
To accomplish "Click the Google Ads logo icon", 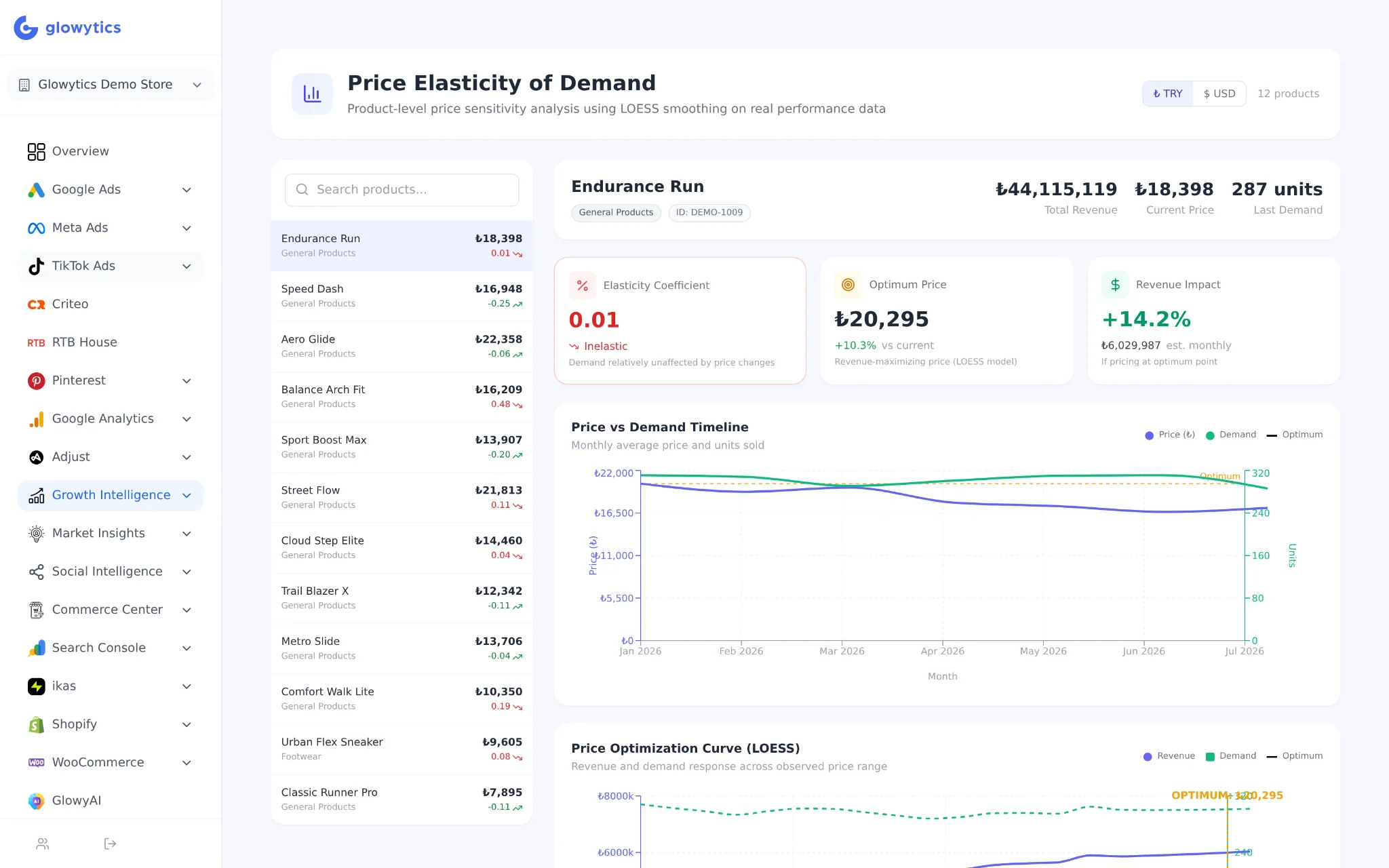I will click(x=36, y=190).
